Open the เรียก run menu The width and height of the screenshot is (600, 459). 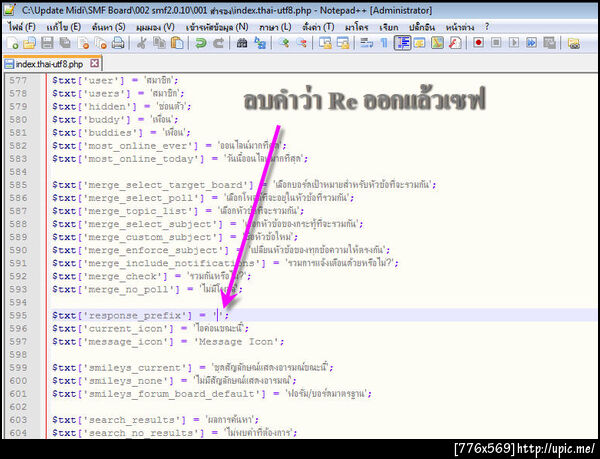388,27
